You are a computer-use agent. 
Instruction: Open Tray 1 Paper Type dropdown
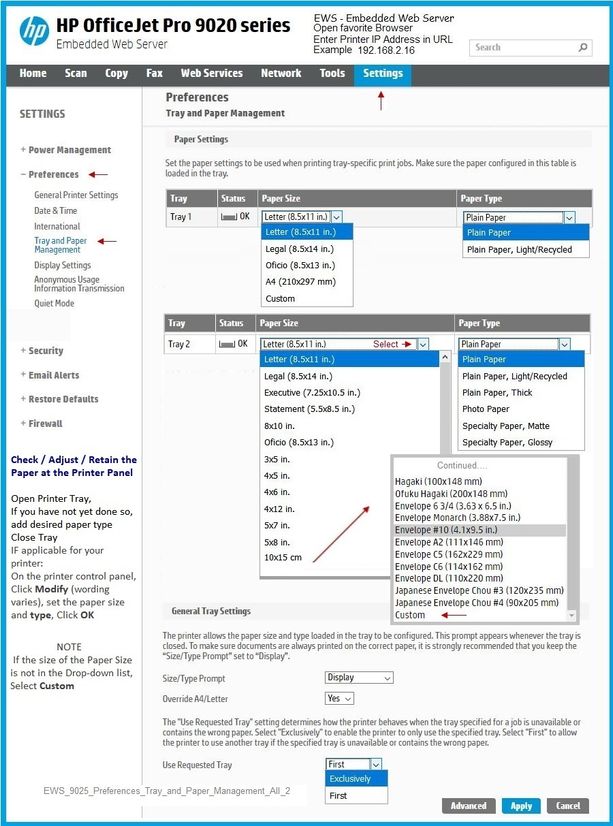point(519,217)
